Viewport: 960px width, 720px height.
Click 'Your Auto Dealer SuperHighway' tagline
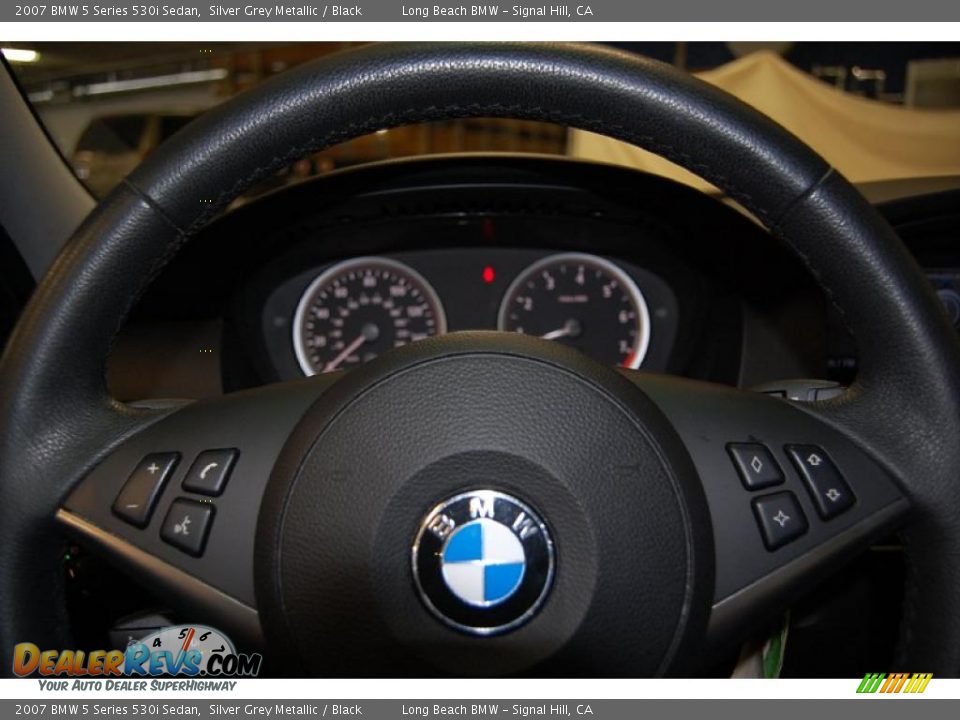pos(137,686)
